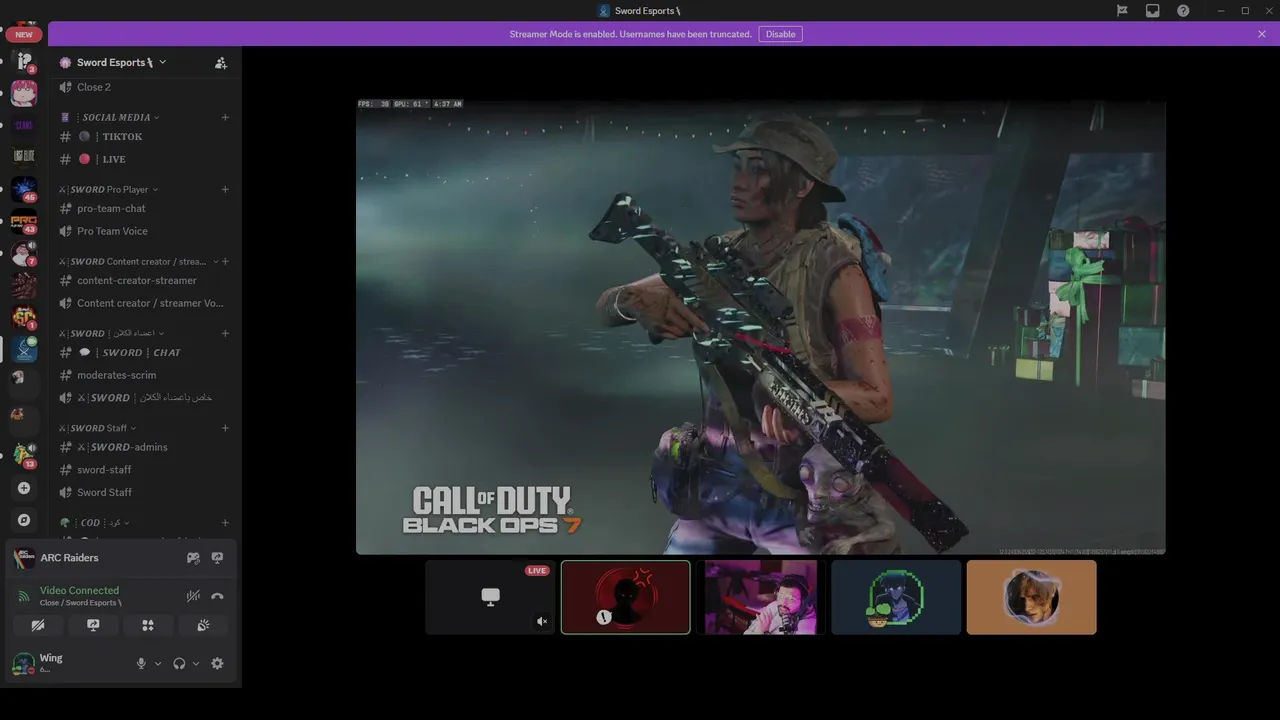Click the main Call of Duty stream video
This screenshot has width=1280, height=720.
pos(761,327)
